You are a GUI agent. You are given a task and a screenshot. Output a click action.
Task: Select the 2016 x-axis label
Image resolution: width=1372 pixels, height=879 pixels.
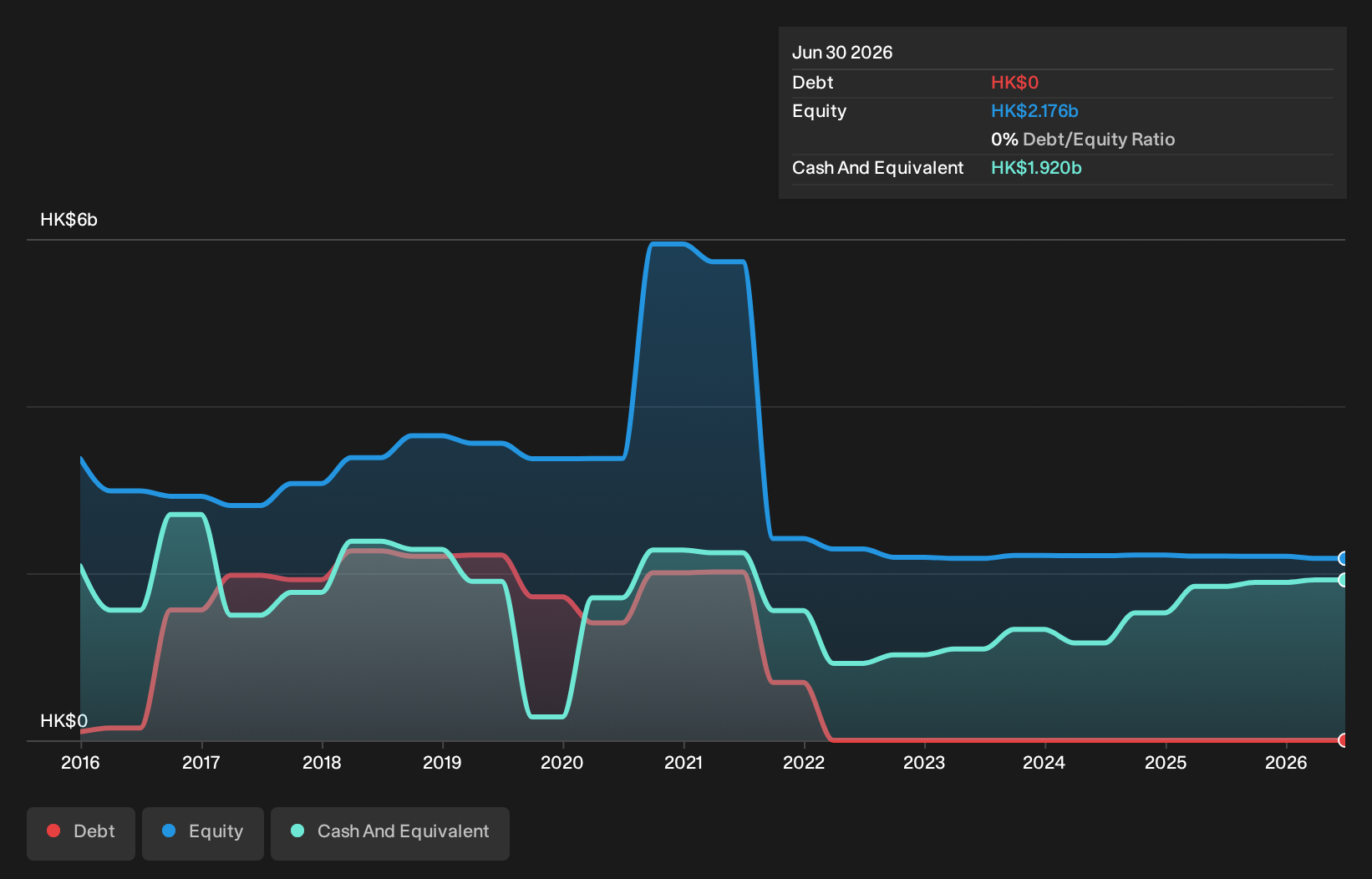(x=80, y=762)
